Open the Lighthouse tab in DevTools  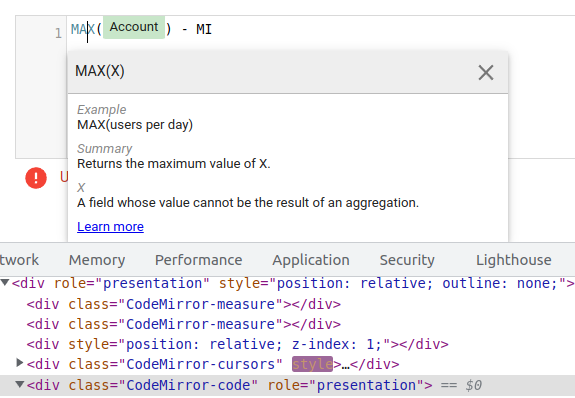click(x=513, y=260)
